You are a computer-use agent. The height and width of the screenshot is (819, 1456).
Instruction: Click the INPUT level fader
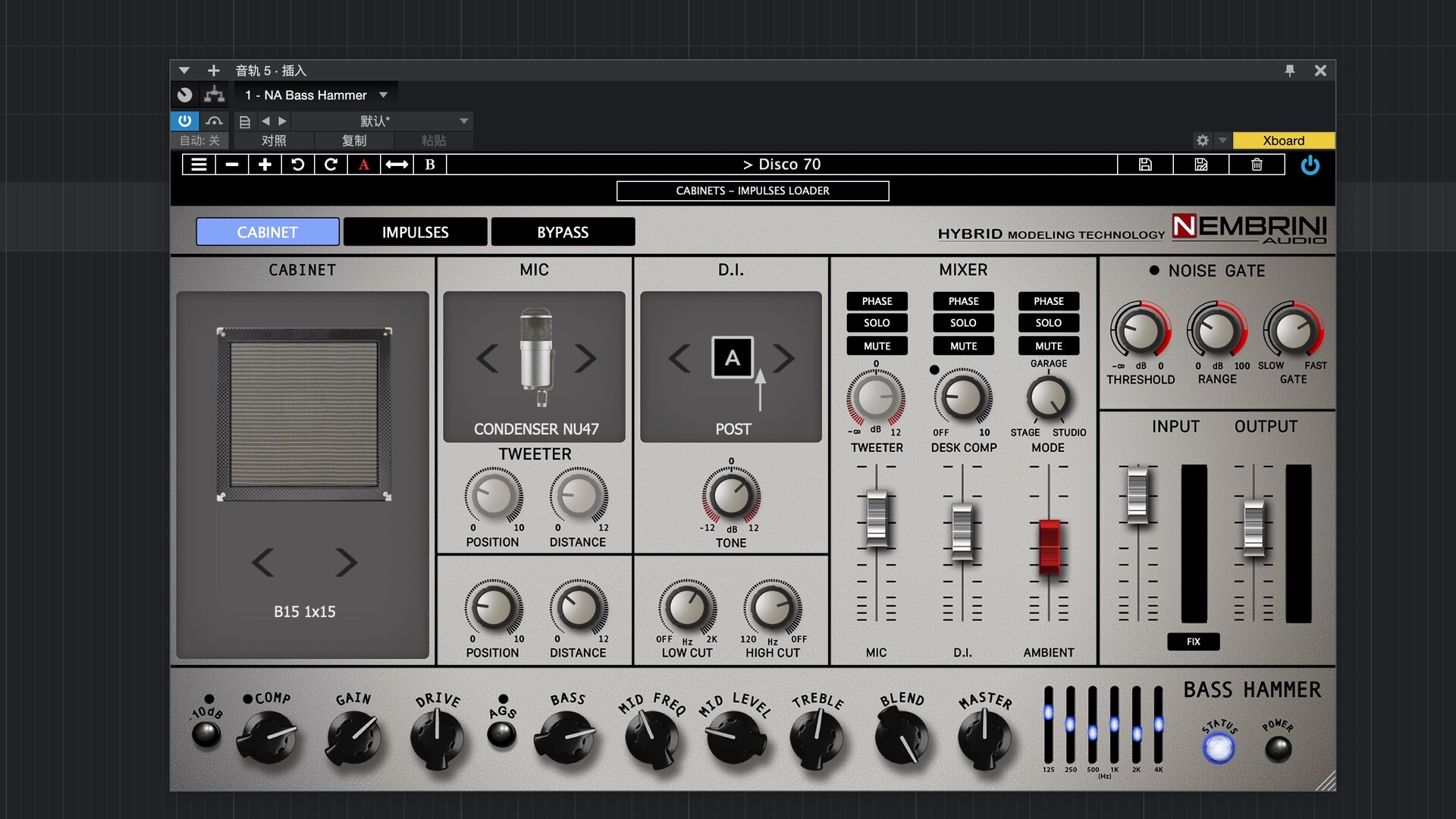1137,495
